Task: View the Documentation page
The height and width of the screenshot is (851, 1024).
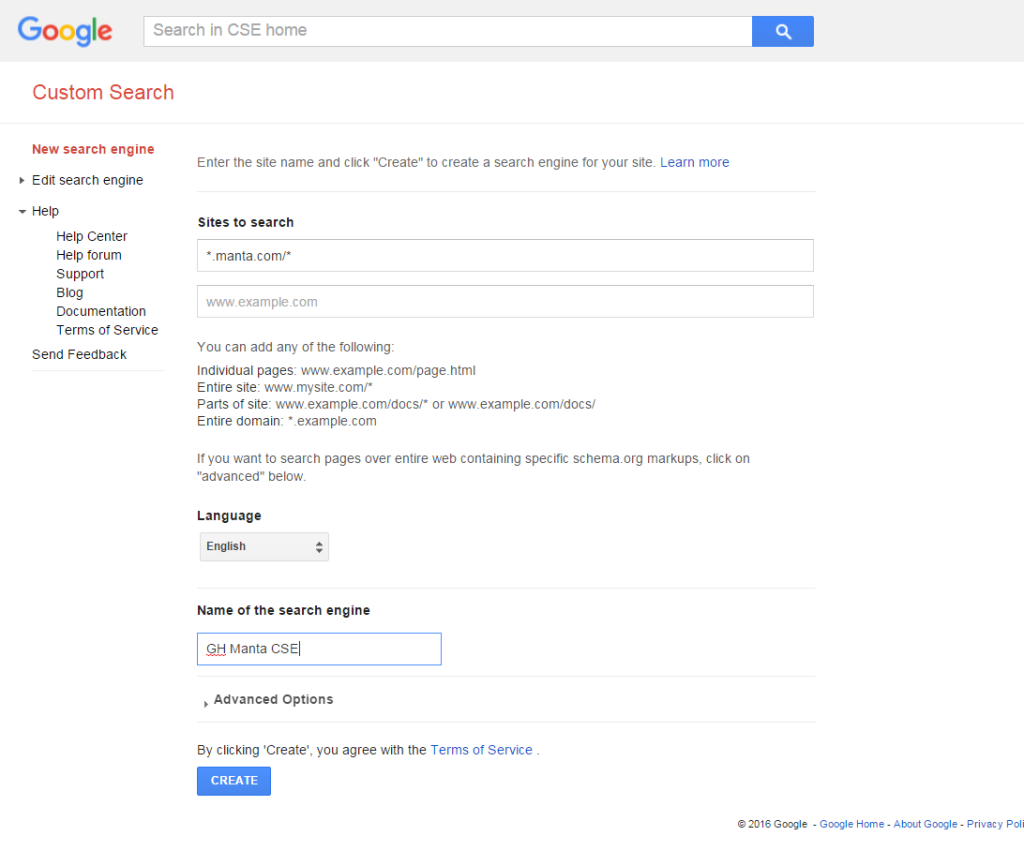Action: [x=101, y=311]
